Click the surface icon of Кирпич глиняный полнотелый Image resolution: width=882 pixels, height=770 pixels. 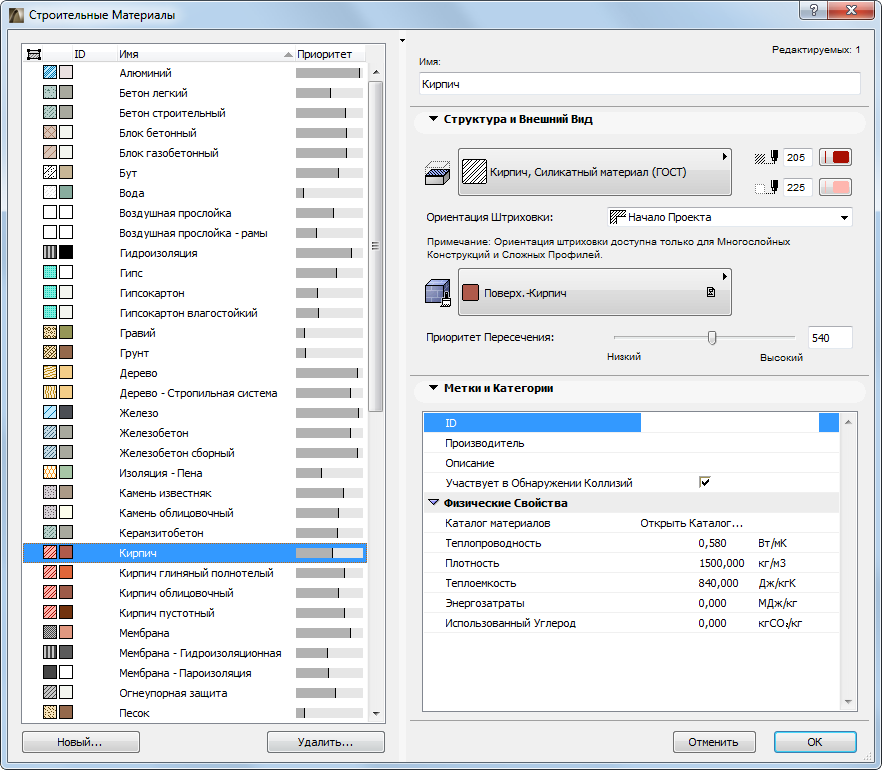(66, 572)
